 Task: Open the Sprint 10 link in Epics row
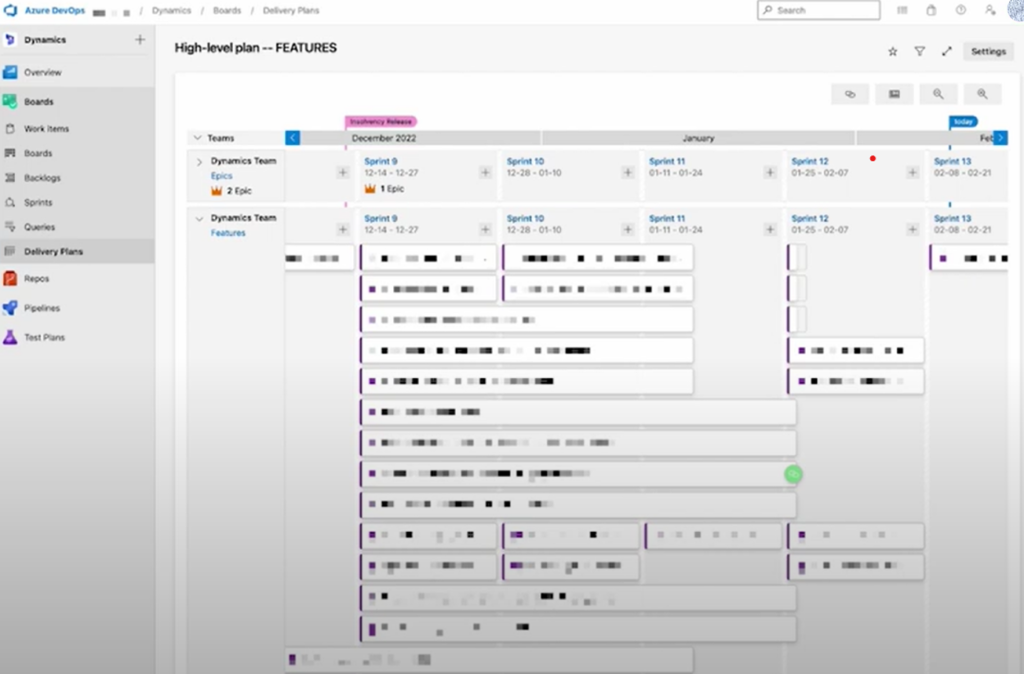[x=525, y=162]
